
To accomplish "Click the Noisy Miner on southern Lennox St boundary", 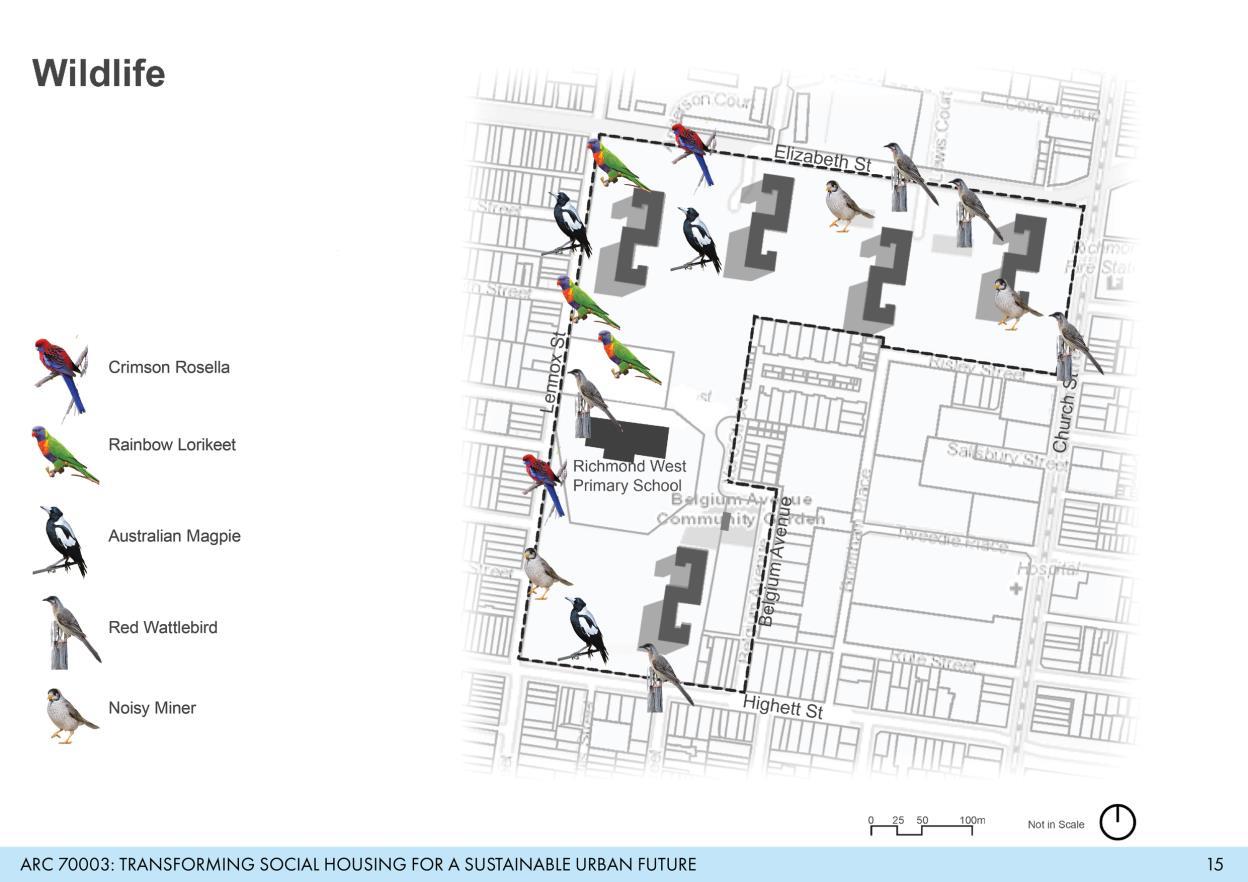I will point(546,573).
